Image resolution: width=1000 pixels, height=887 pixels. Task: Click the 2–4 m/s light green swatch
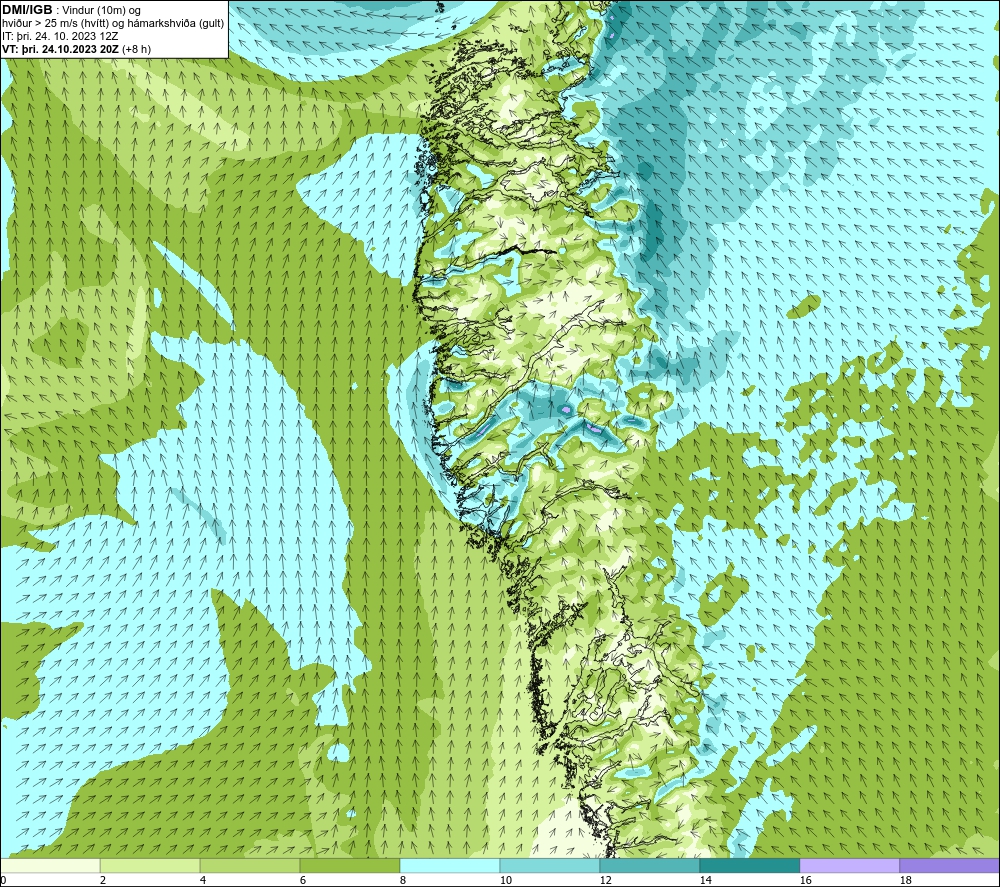coord(151,865)
